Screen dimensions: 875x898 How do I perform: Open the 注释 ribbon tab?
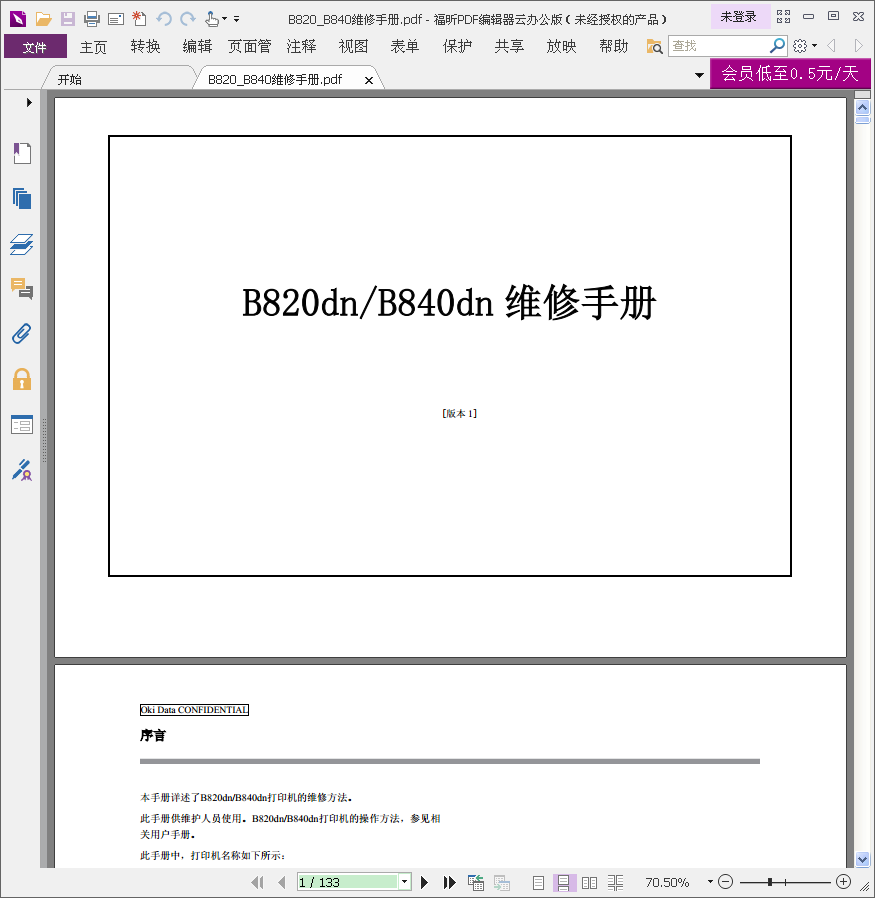coord(301,46)
